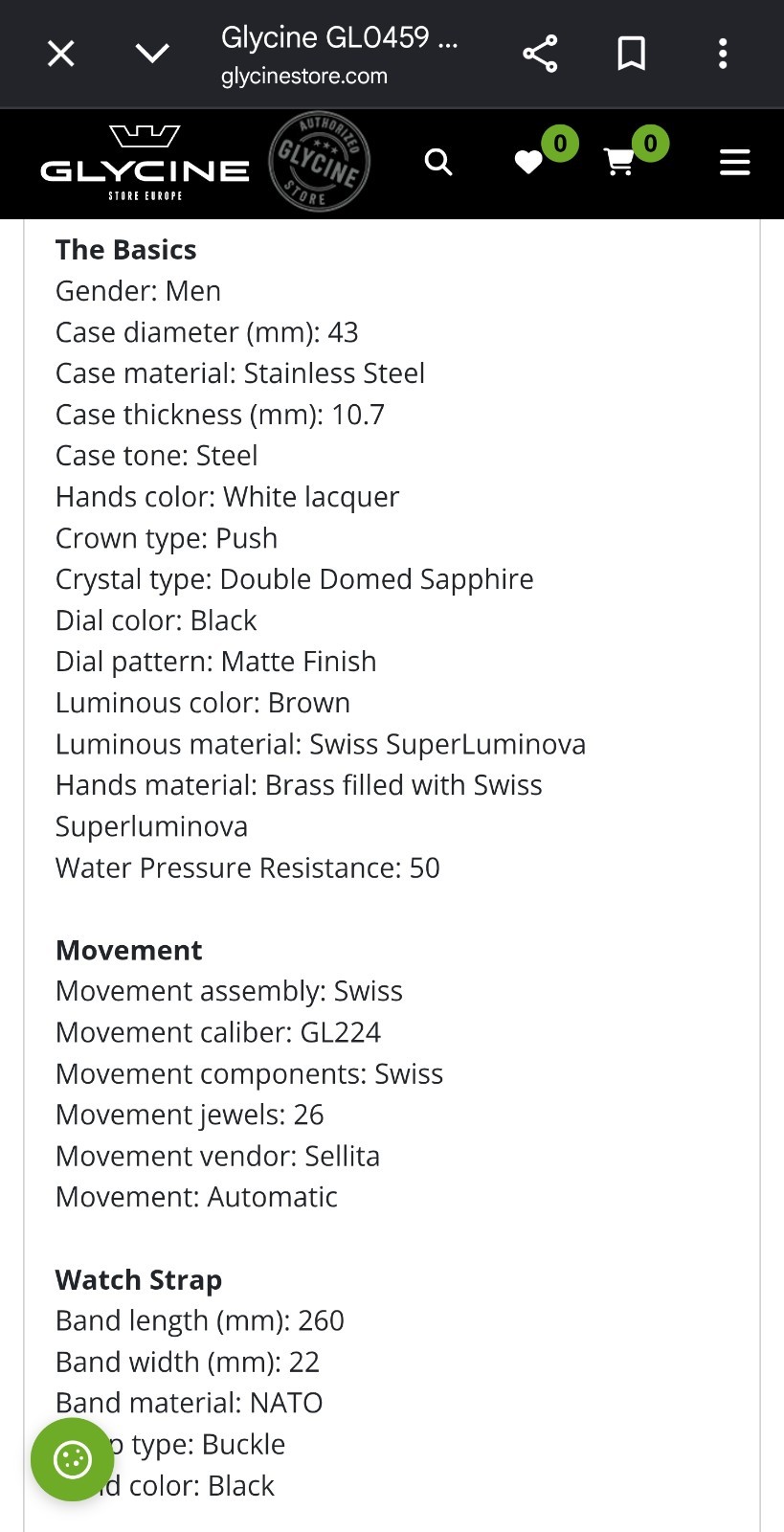Click the Authorized Glycine Store badge

(x=319, y=161)
